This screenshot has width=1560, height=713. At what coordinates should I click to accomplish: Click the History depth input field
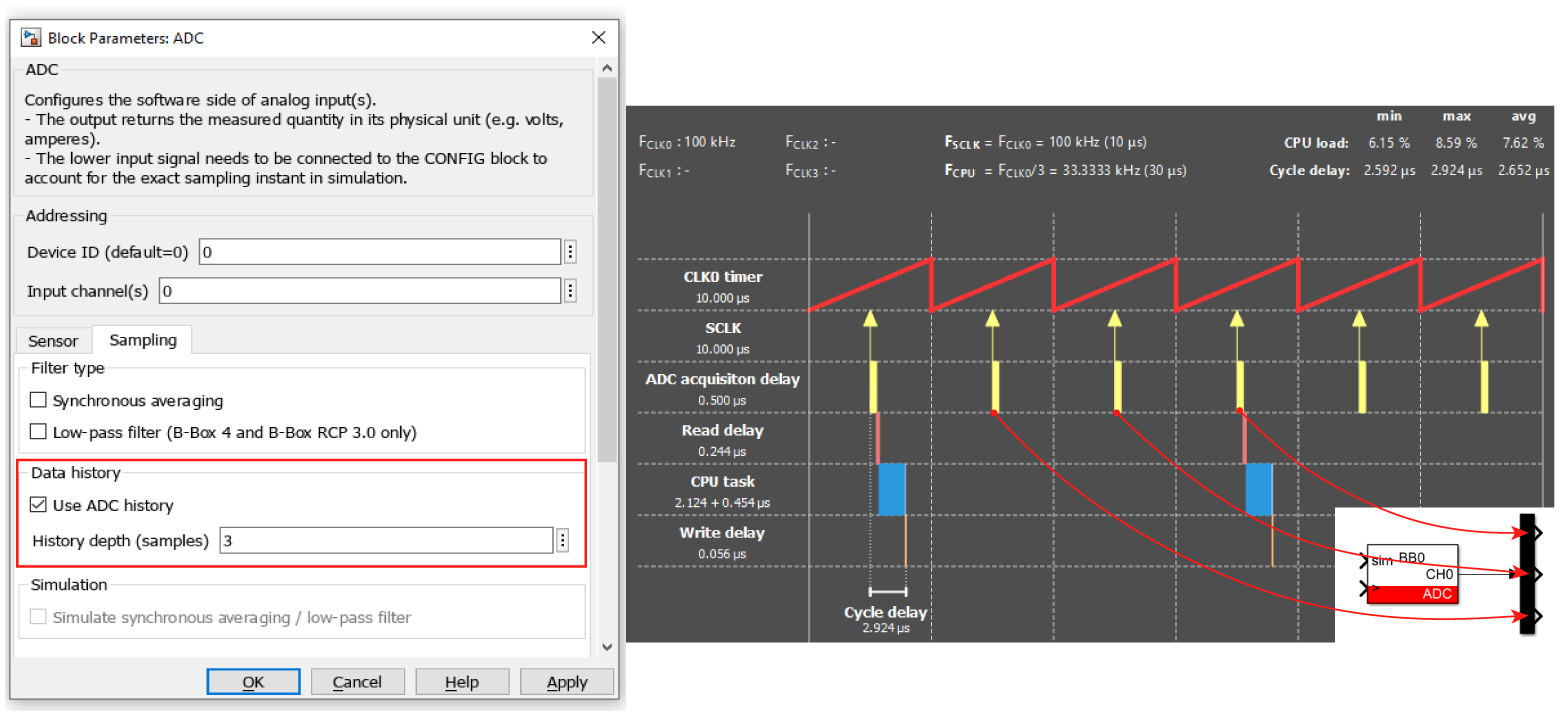385,541
